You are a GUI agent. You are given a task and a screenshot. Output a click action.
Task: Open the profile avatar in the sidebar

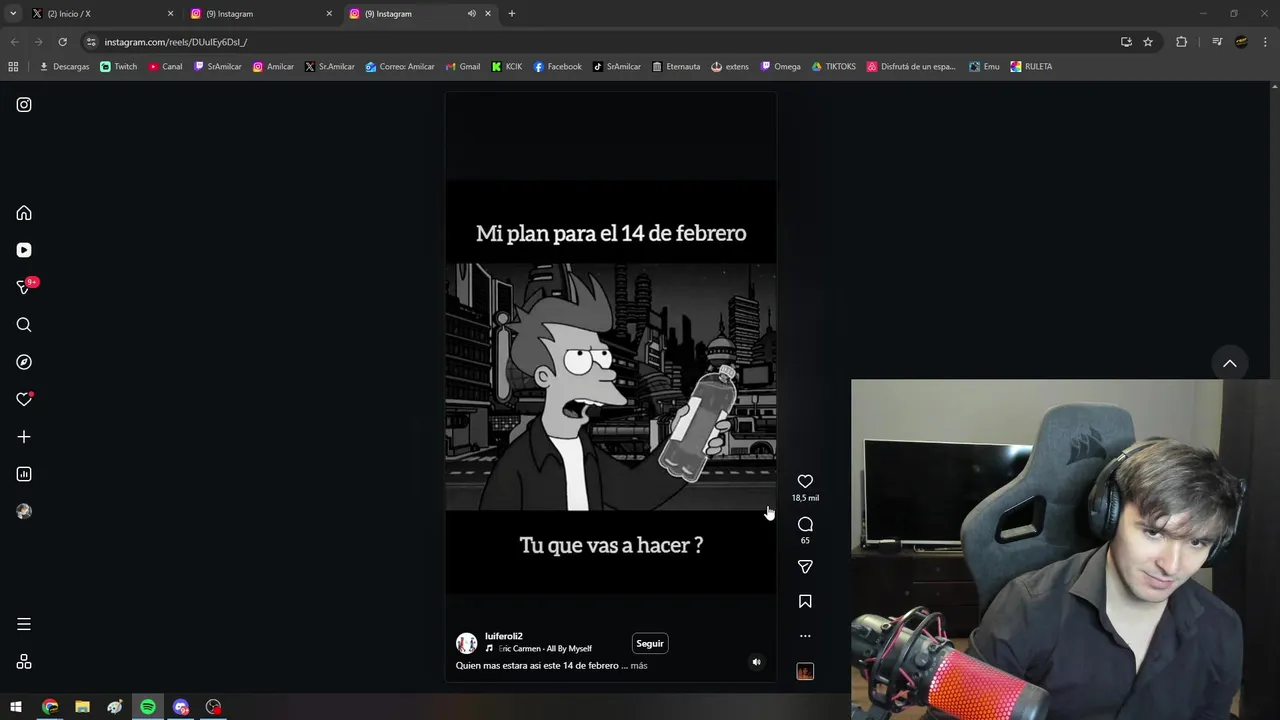point(24,511)
